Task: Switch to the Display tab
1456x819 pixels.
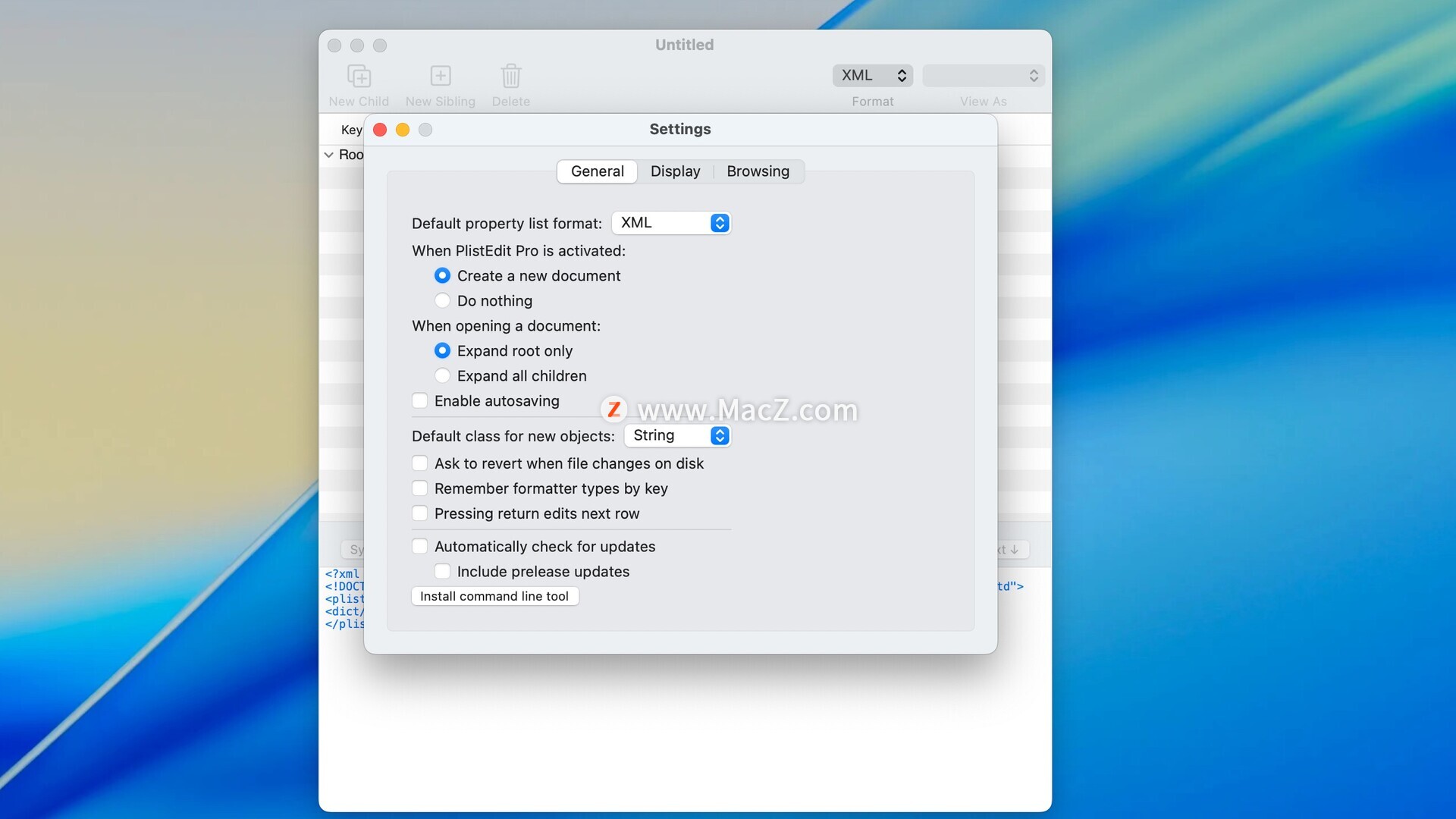Action: click(675, 171)
